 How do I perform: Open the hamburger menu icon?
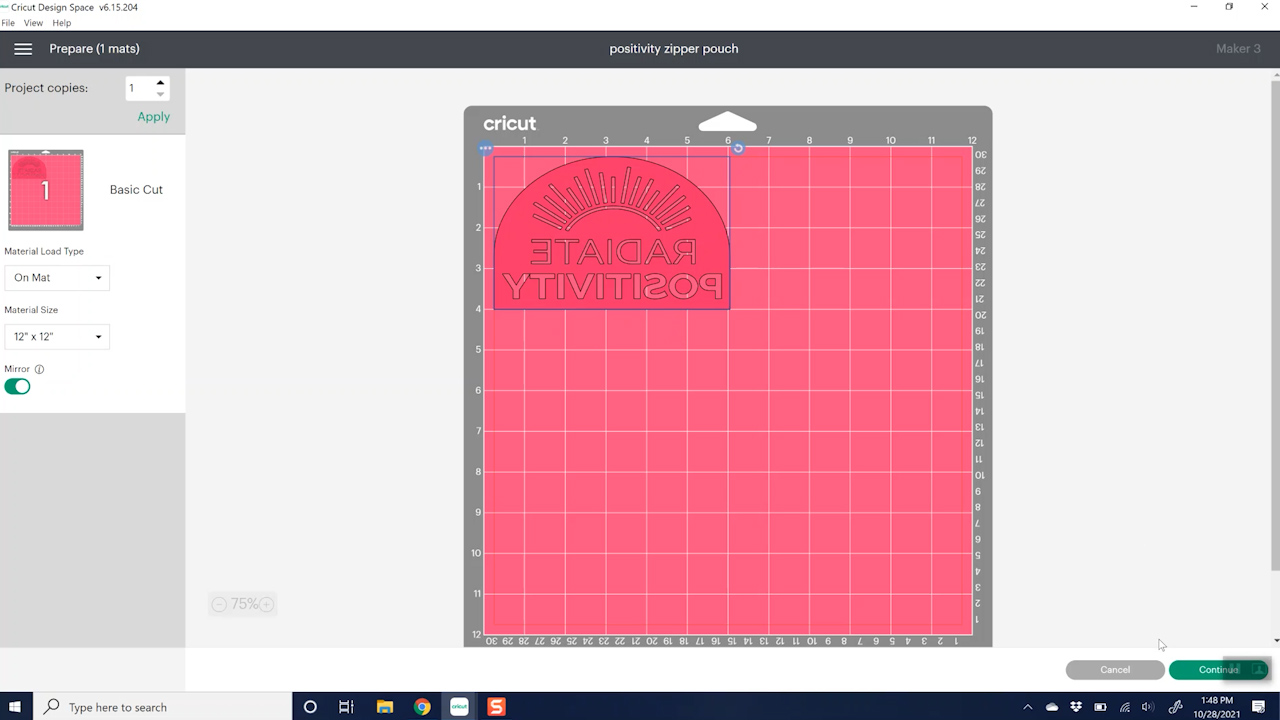[23, 49]
